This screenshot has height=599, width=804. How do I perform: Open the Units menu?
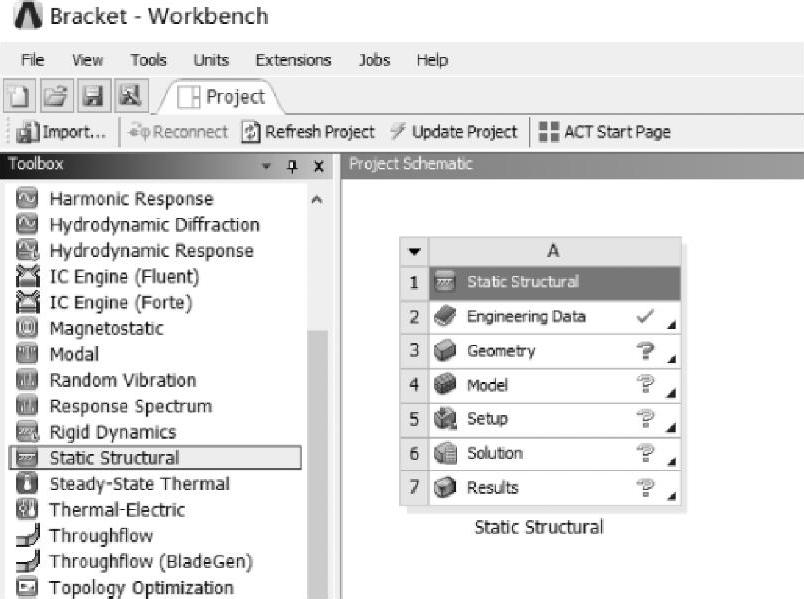211,60
